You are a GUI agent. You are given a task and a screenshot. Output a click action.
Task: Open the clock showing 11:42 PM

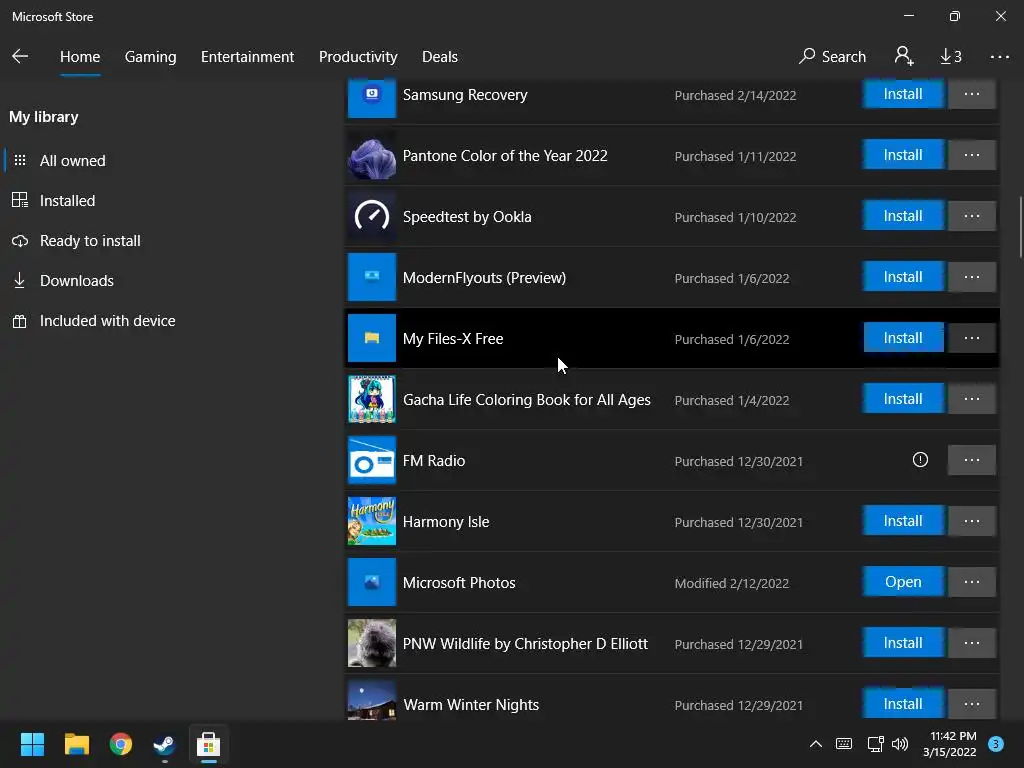point(950,744)
